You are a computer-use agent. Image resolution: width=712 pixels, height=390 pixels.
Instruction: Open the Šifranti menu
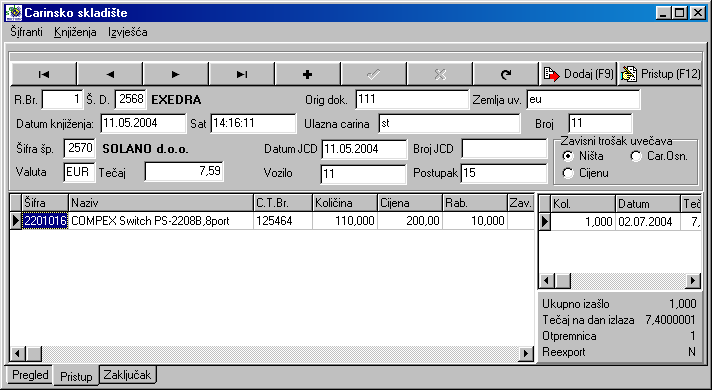tap(26, 32)
